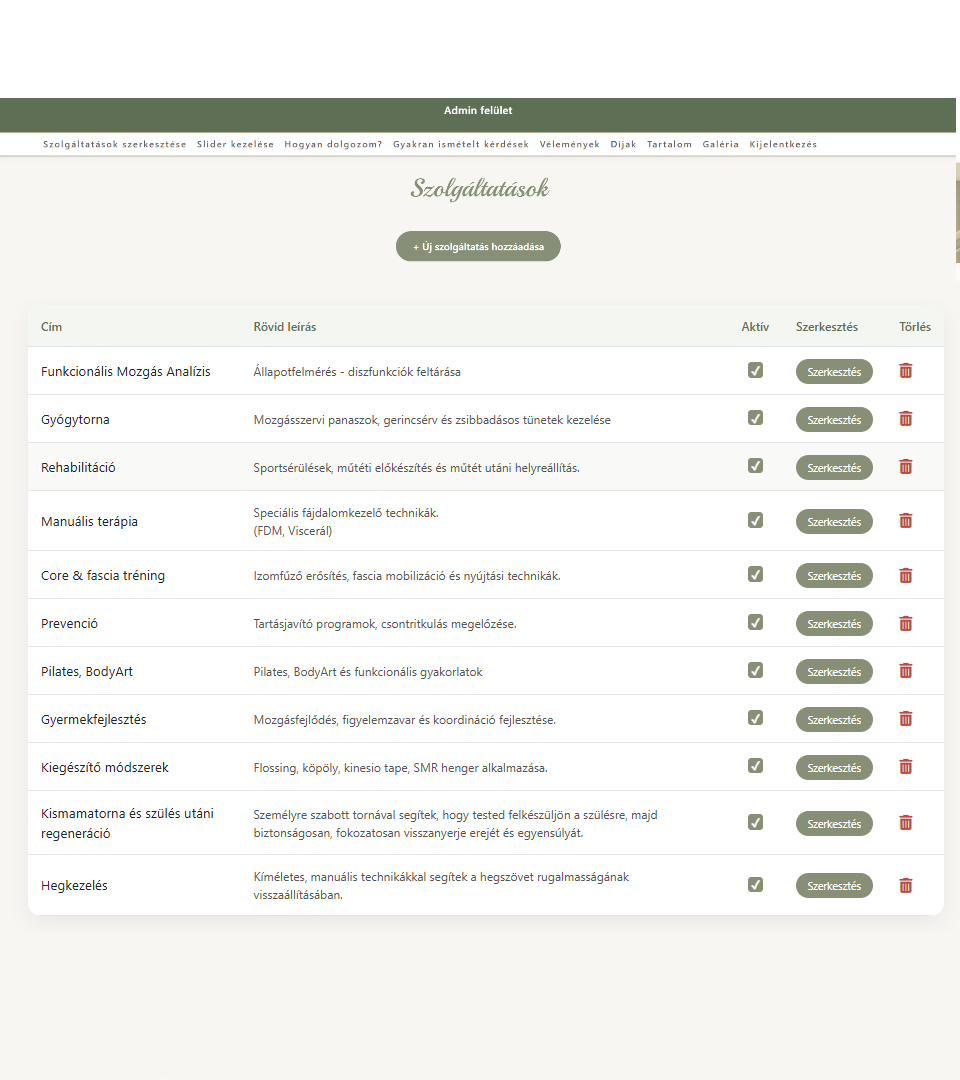Toggle the Aktív checkbox for Kiegészítő módszerek
The width and height of the screenshot is (960, 1080).
pyautogui.click(x=755, y=766)
